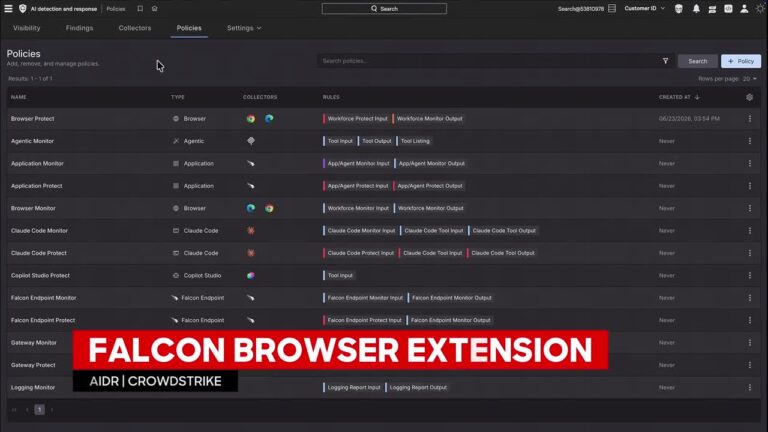Click the shield logo icon
768x432 pixels.
[x=23, y=9]
